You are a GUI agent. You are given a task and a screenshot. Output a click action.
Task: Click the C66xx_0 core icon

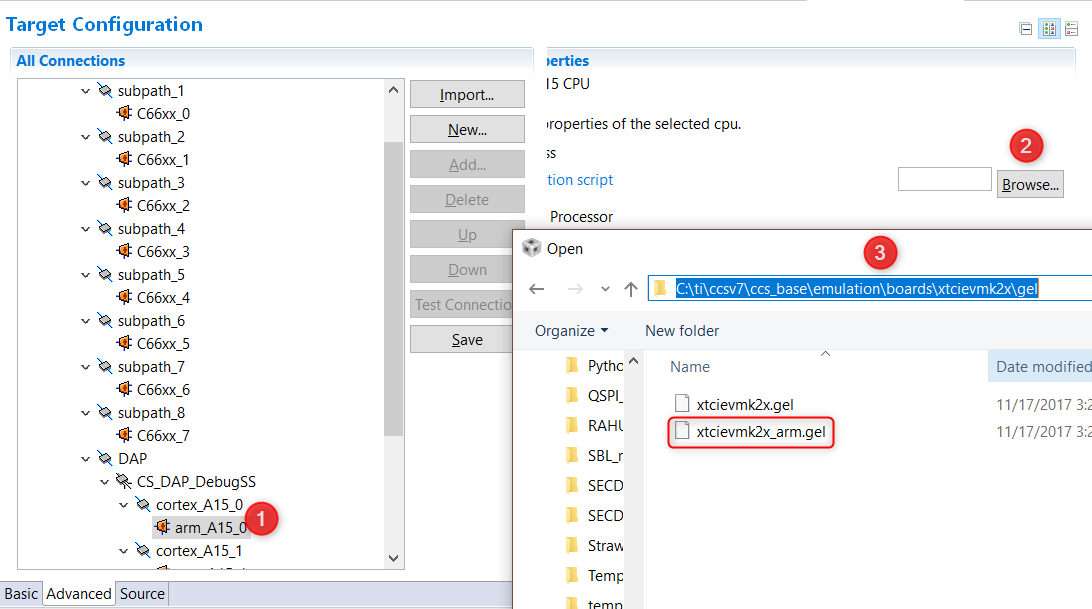pyautogui.click(x=125, y=113)
